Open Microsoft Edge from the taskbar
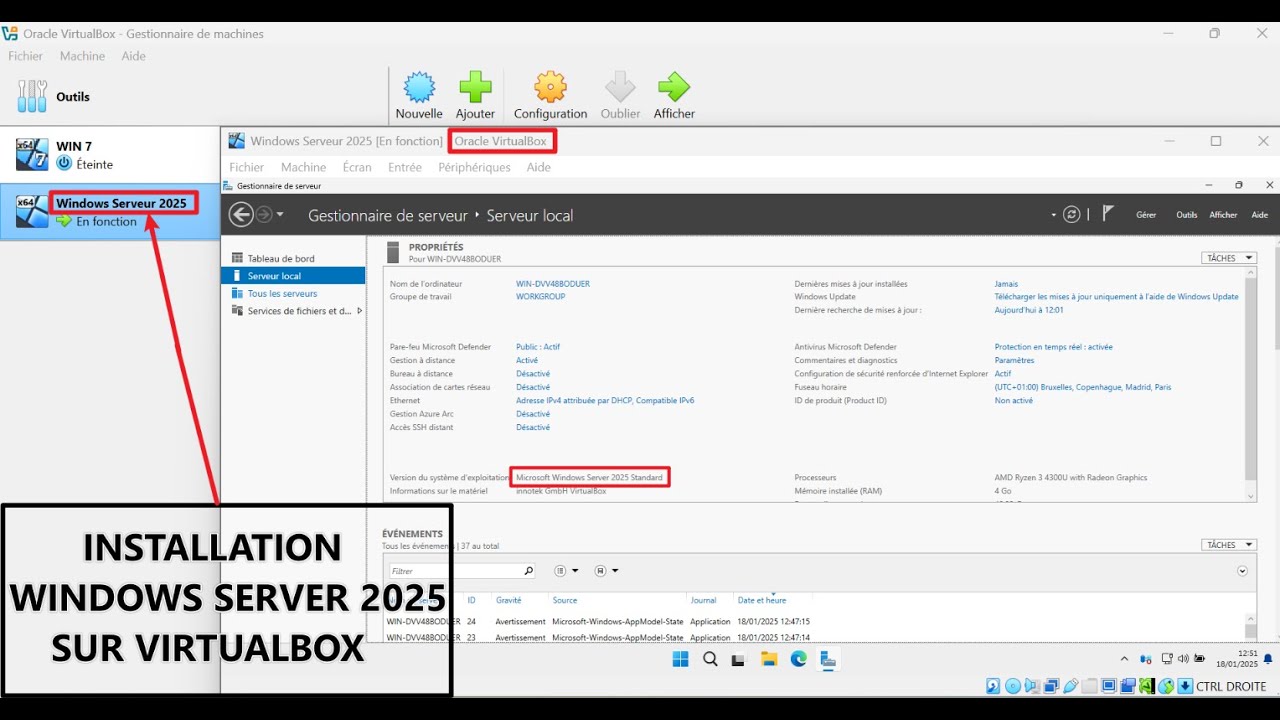The width and height of the screenshot is (1280, 720). pyautogui.click(x=798, y=659)
